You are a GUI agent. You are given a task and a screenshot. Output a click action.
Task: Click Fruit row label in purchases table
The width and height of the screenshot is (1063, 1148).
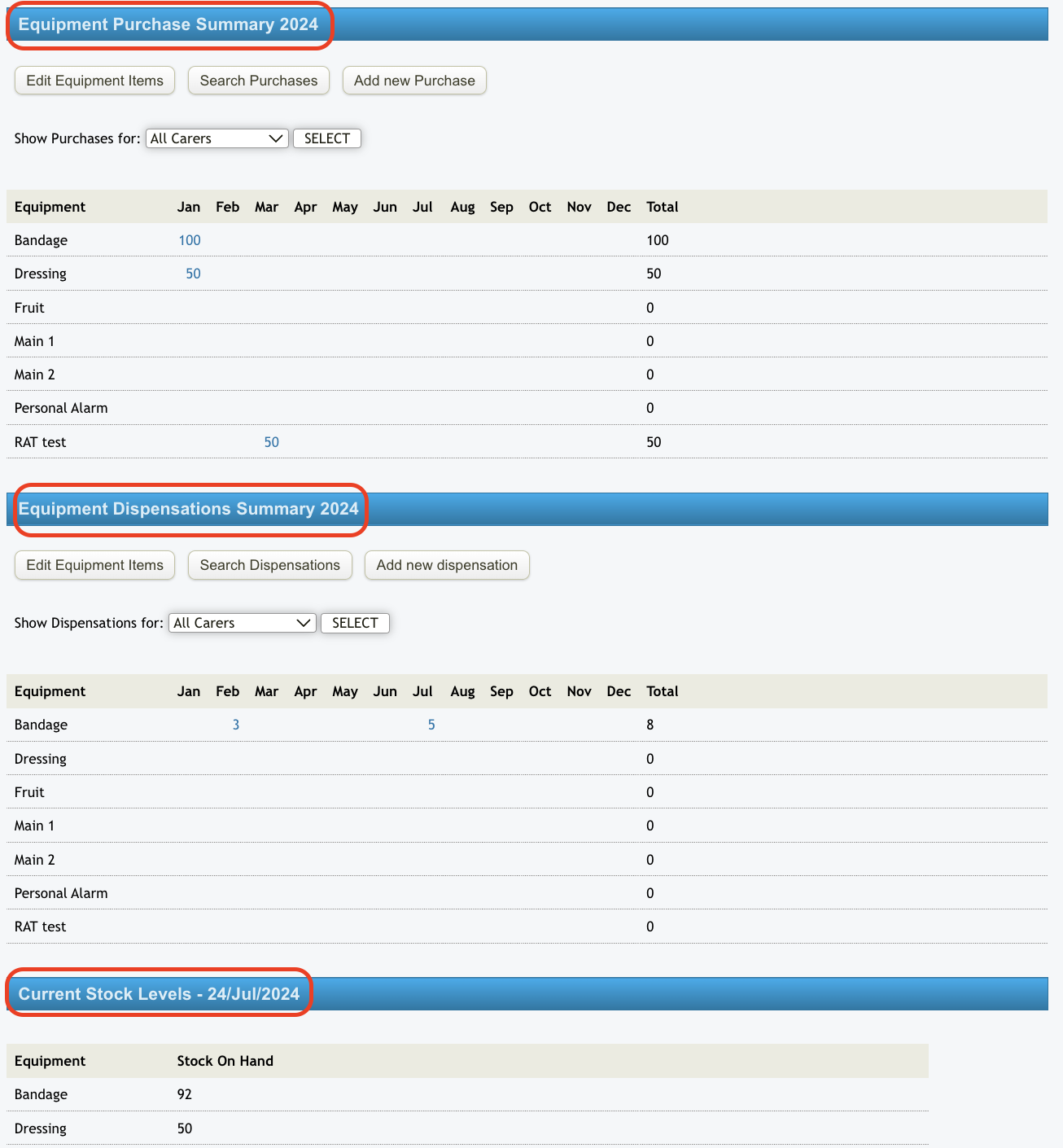(x=29, y=308)
